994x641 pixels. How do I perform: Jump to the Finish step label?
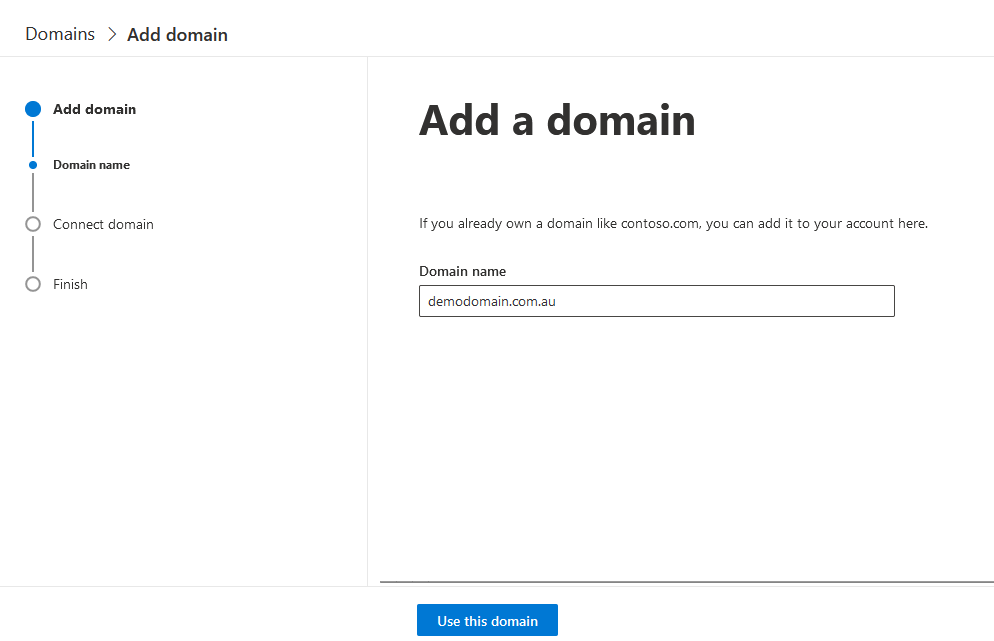(70, 284)
